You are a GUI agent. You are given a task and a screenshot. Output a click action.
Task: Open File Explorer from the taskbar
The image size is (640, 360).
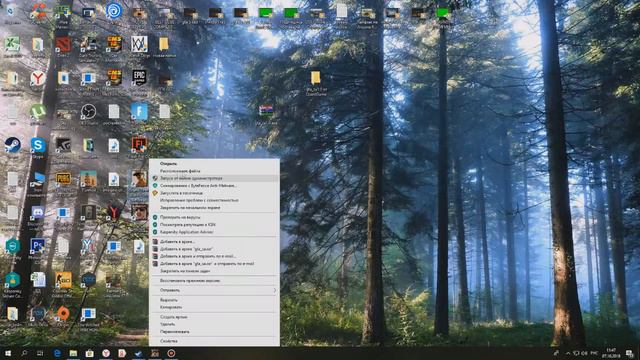click(73, 353)
